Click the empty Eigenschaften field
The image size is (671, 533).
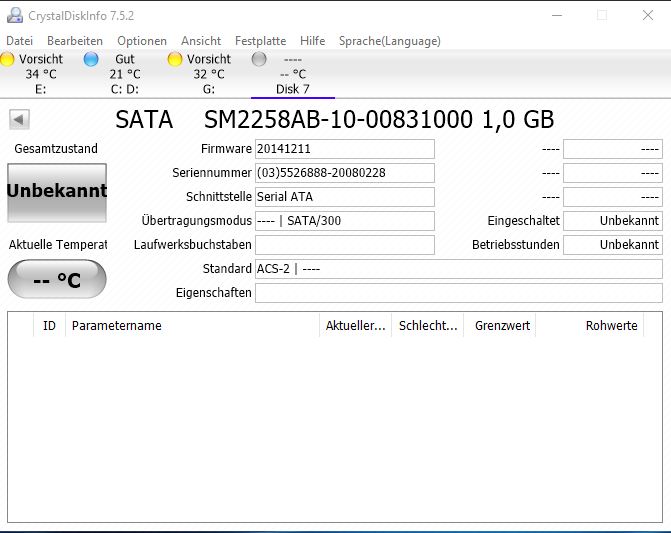coord(459,293)
